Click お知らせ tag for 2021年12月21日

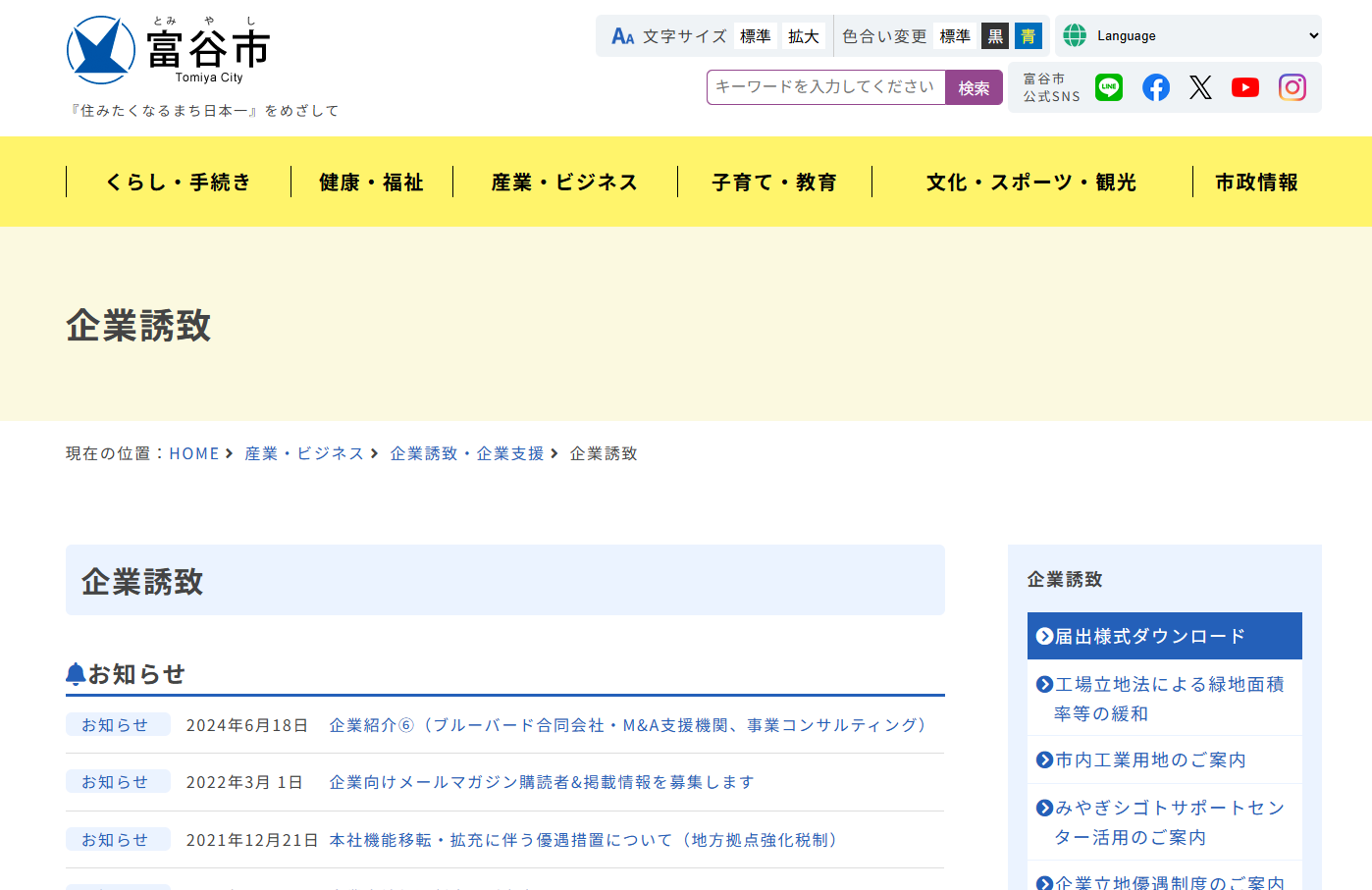coord(118,839)
